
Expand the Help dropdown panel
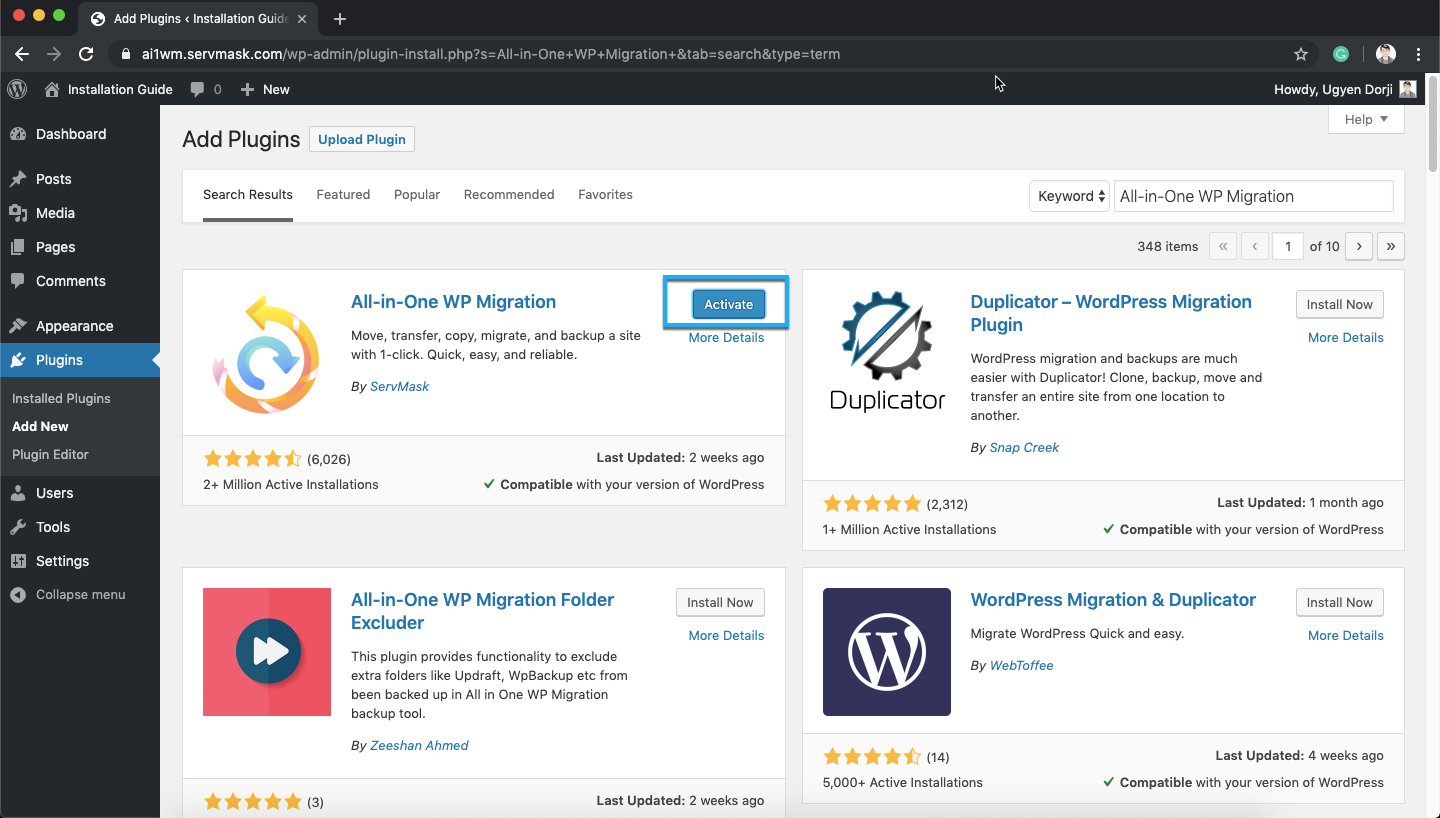pos(1366,119)
